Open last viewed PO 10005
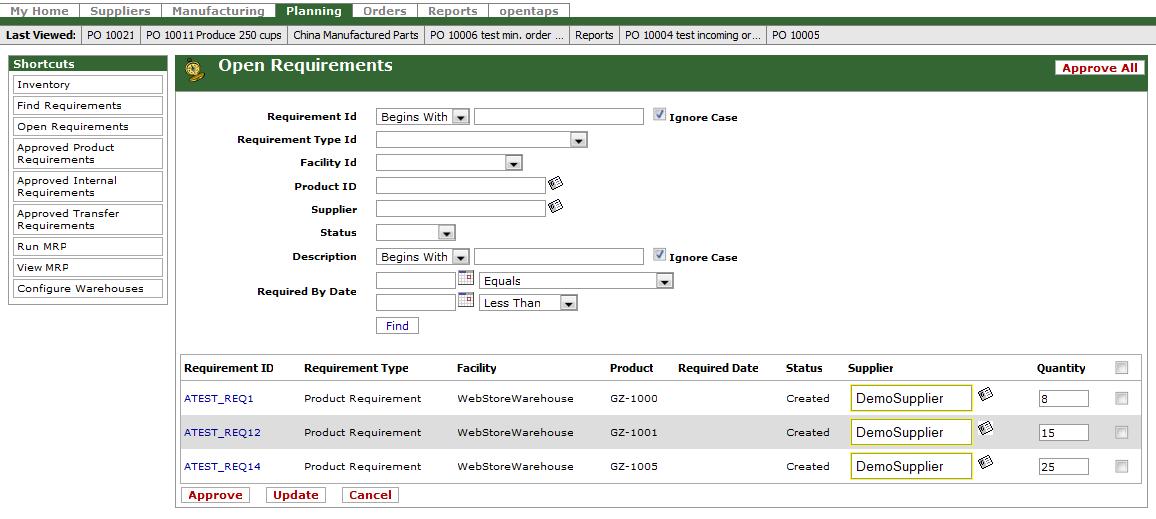The width and height of the screenshot is (1156, 519). click(795, 35)
